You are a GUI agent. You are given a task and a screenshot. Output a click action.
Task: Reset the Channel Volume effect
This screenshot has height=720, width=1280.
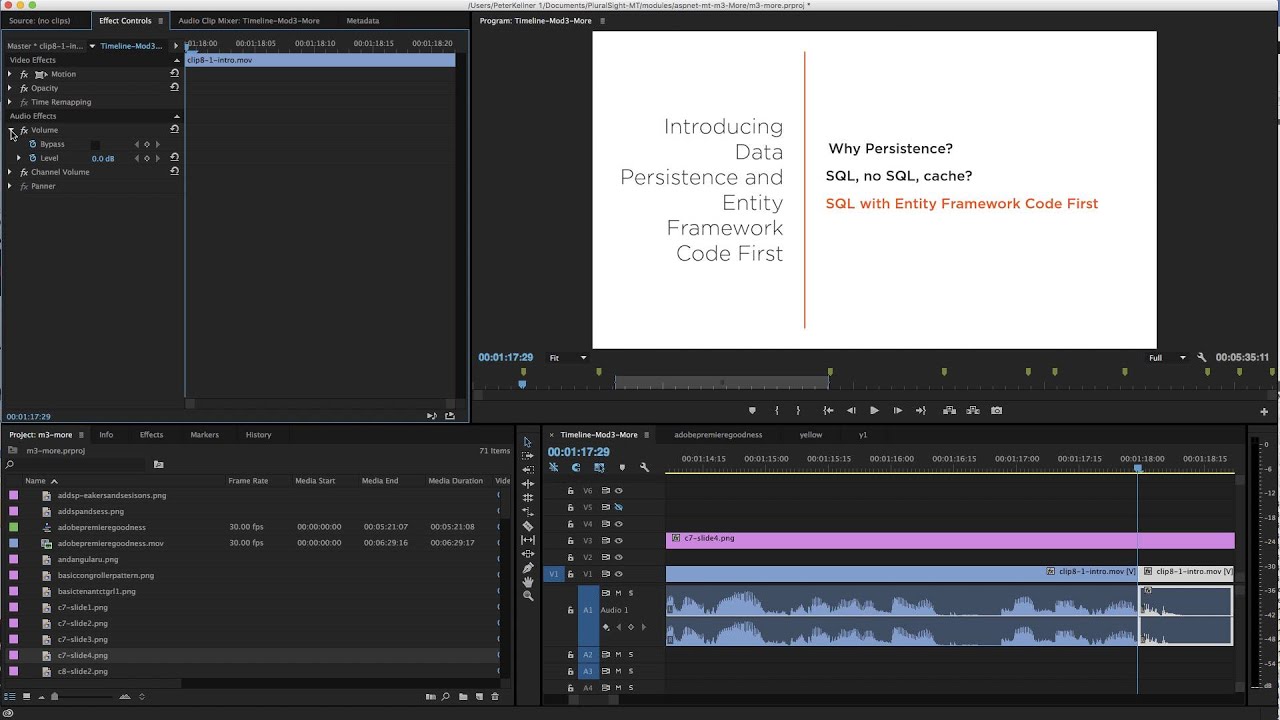pyautogui.click(x=174, y=171)
